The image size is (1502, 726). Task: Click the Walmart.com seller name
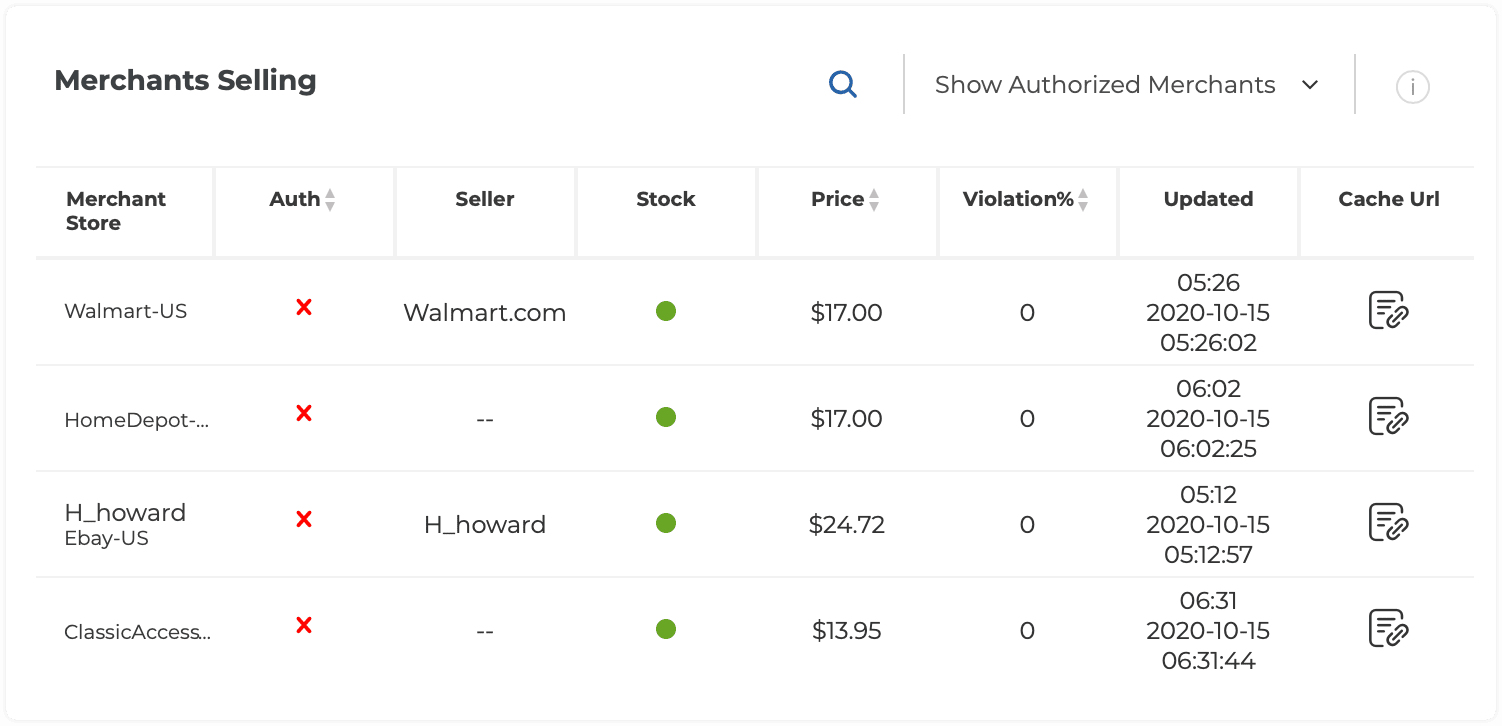(484, 313)
